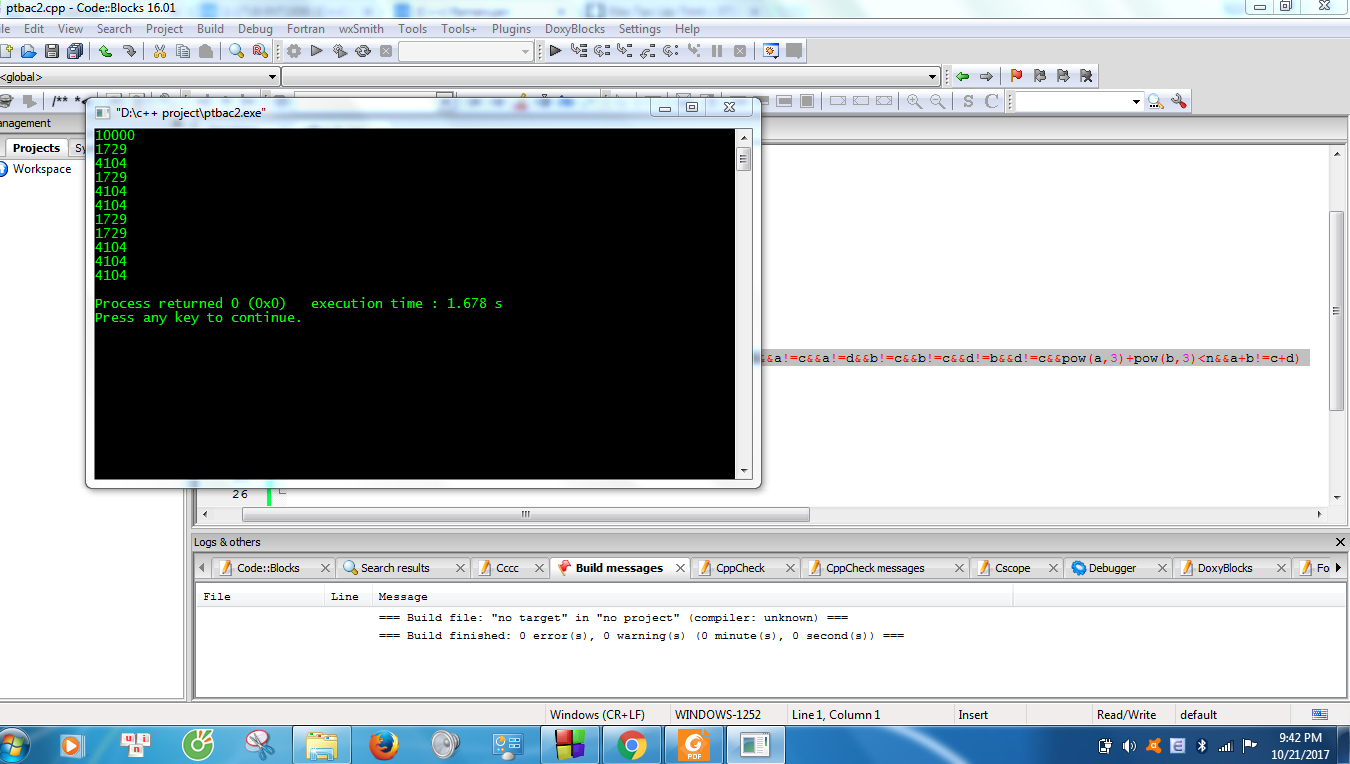The image size is (1350, 764).
Task: Click the Cut scissors icon
Action: pyautogui.click(x=159, y=51)
